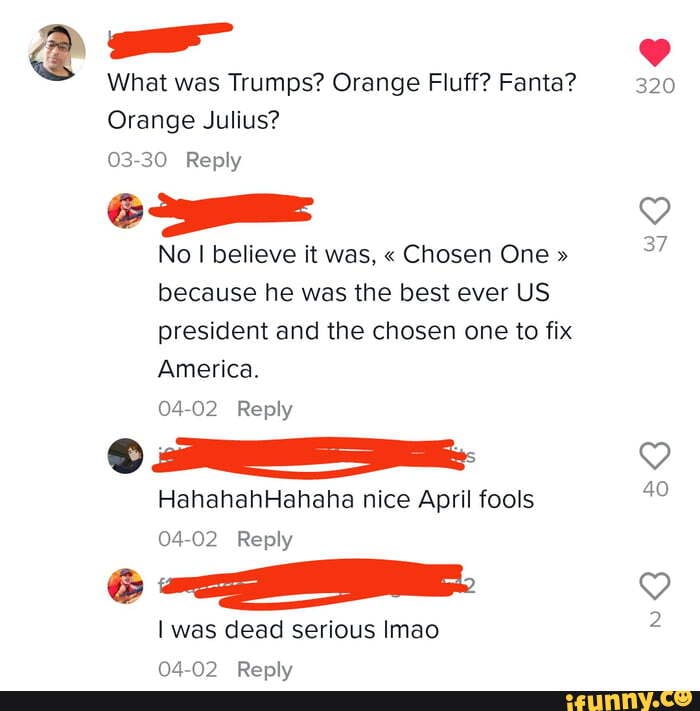Unlike the Orange Fluff comment with red heart
This screenshot has height=711, width=700.
click(x=655, y=53)
